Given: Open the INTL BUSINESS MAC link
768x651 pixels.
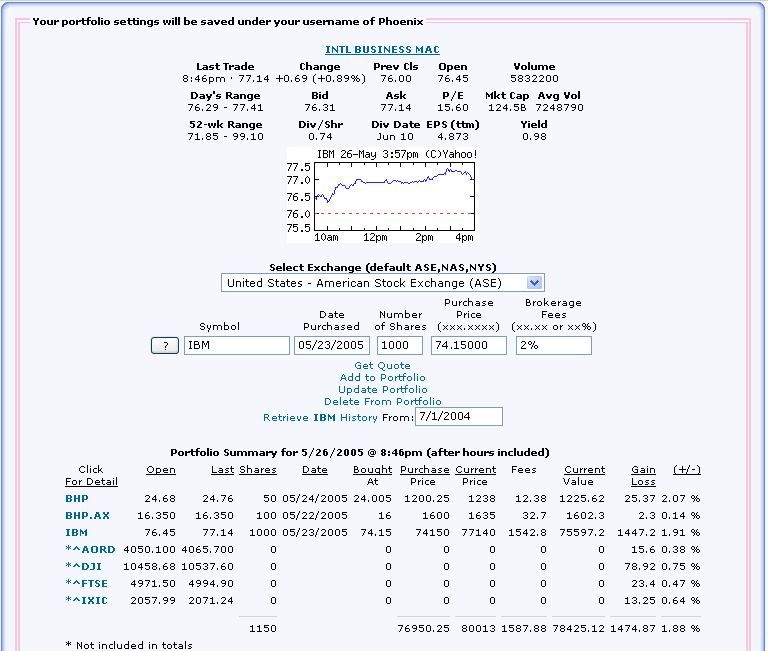Looking at the screenshot, I should click(x=382, y=49).
